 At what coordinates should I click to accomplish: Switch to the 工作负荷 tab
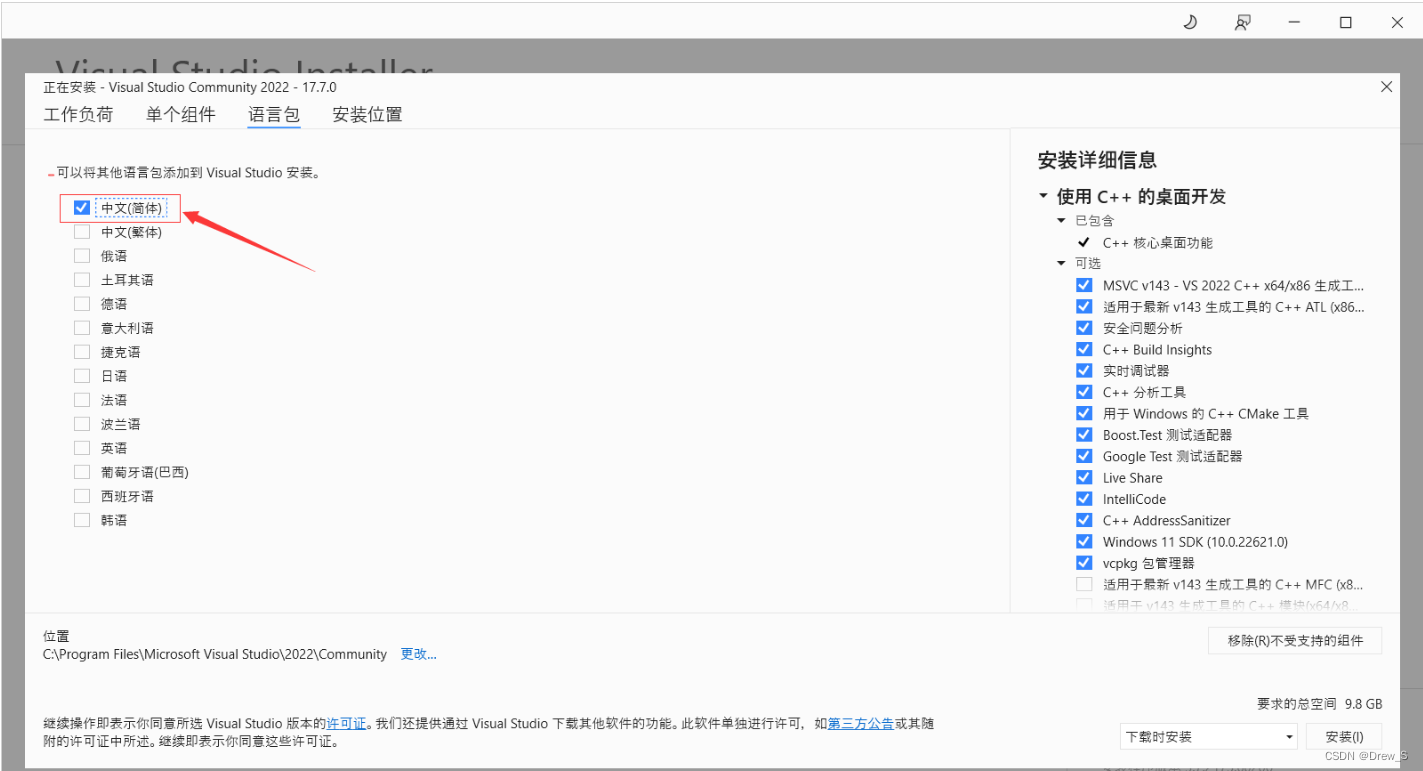click(78, 115)
